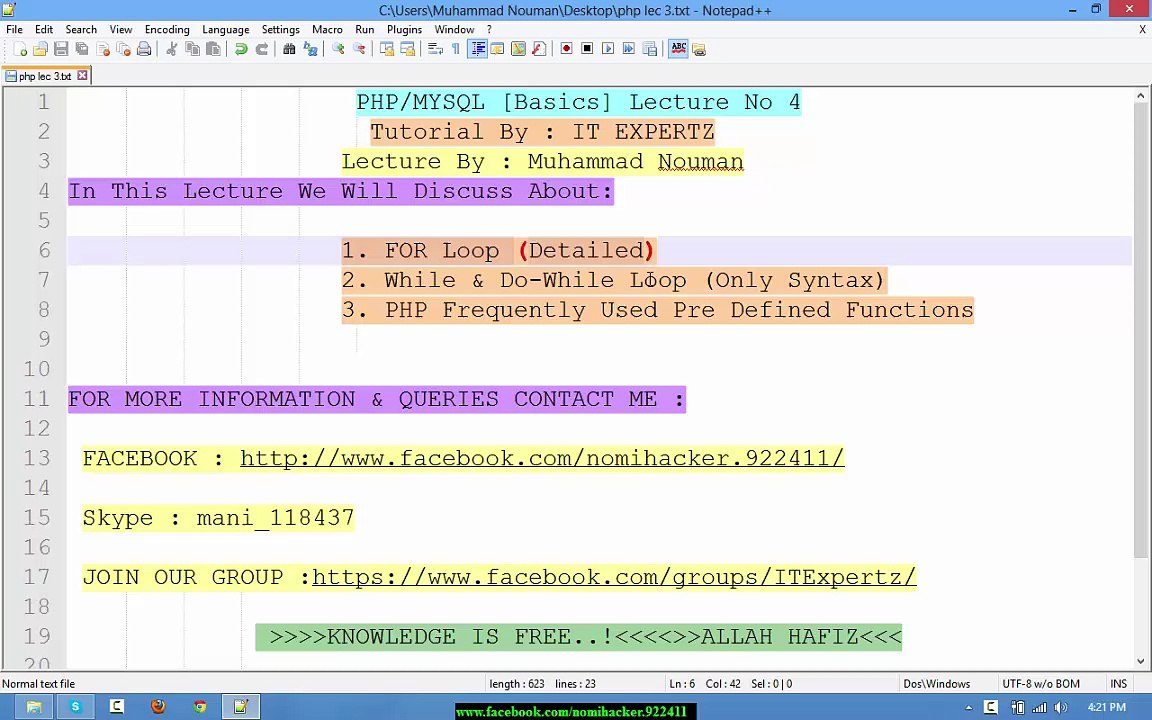Click the Close document toolbar icon
The image size is (1152, 720).
(103, 49)
